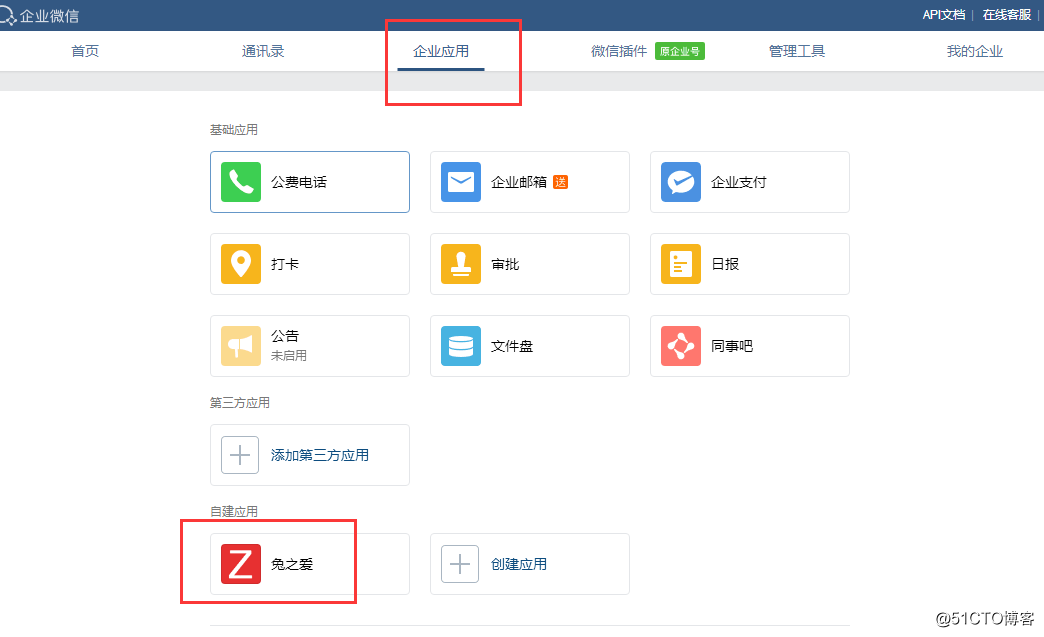Click the 基础应用 section heading
1044x637 pixels.
tap(234, 130)
